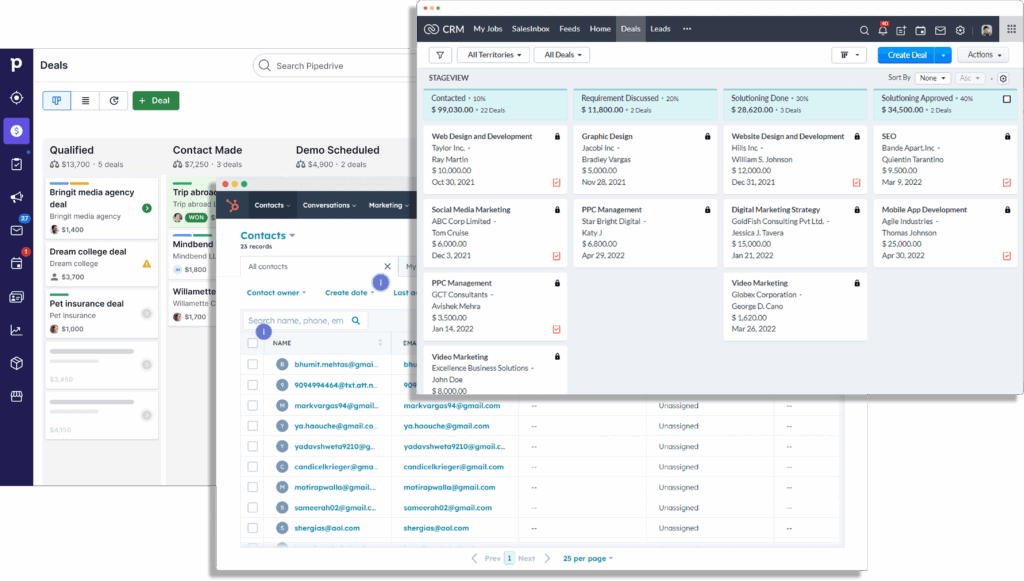This screenshot has height=581, width=1024.
Task: Open Activities calendar icon in Pipedrive sidebar
Action: pyautogui.click(x=17, y=263)
